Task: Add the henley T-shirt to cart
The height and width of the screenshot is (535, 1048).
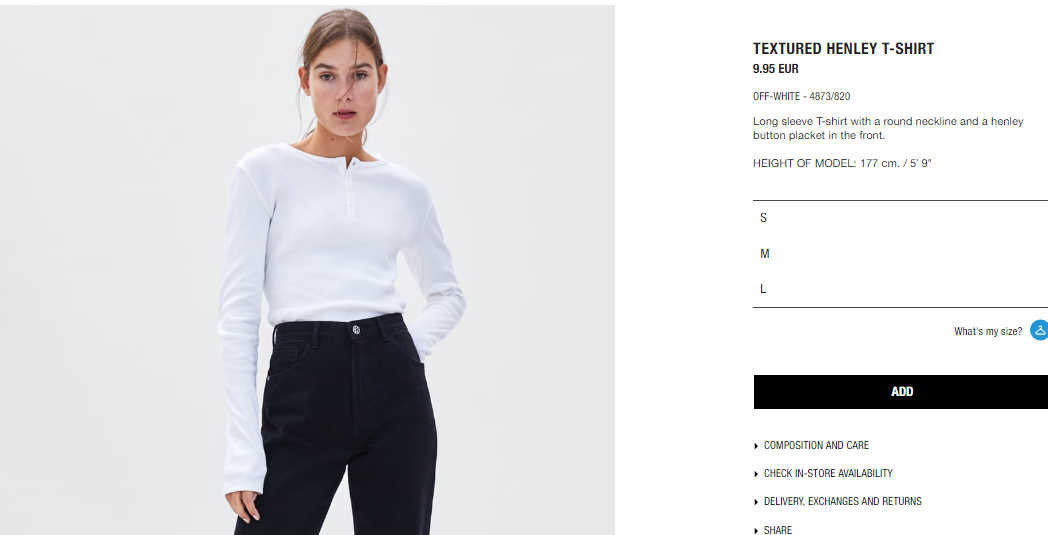Action: (x=901, y=392)
